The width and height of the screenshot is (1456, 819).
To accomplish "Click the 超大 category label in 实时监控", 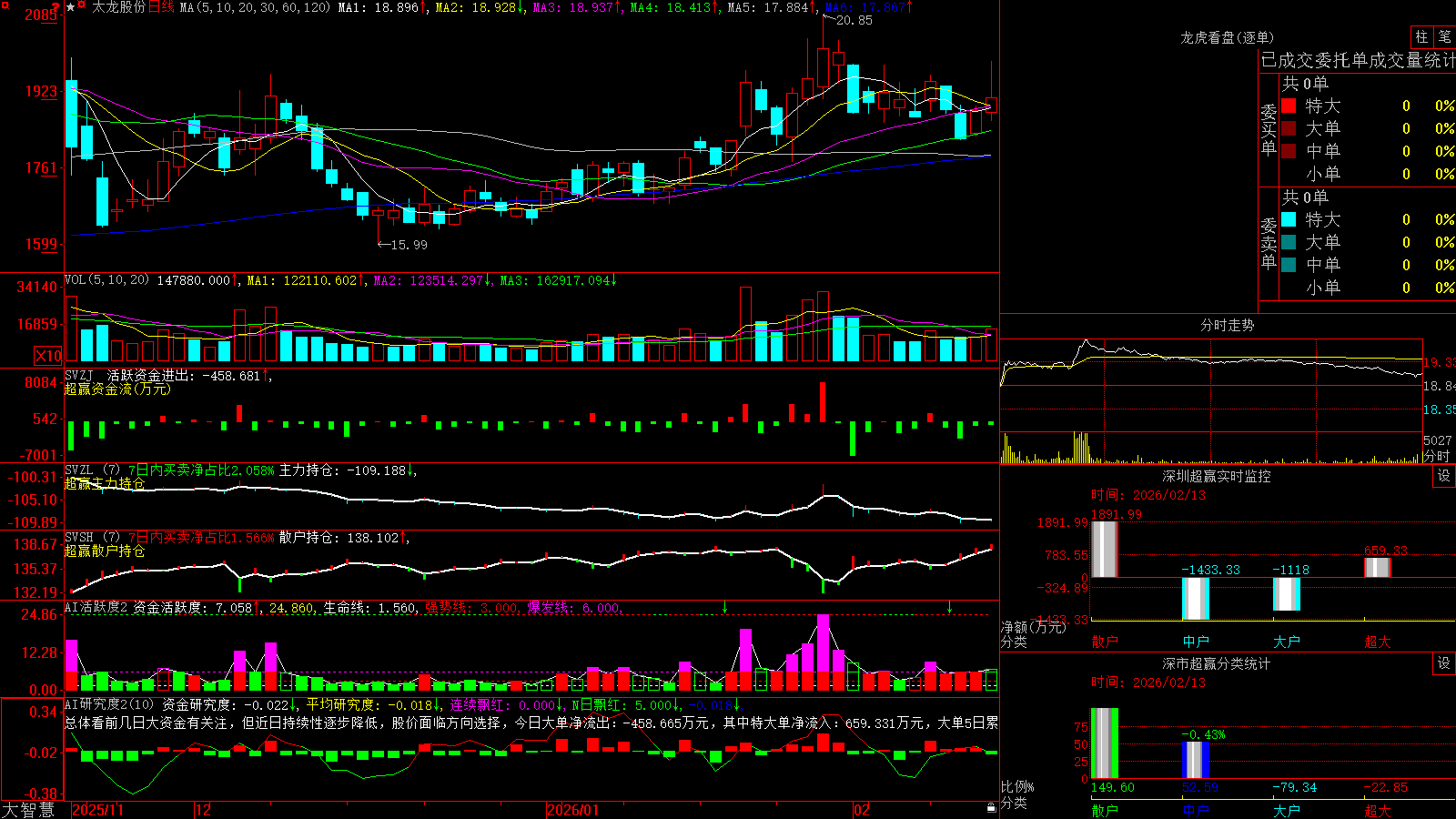I will click(1378, 642).
